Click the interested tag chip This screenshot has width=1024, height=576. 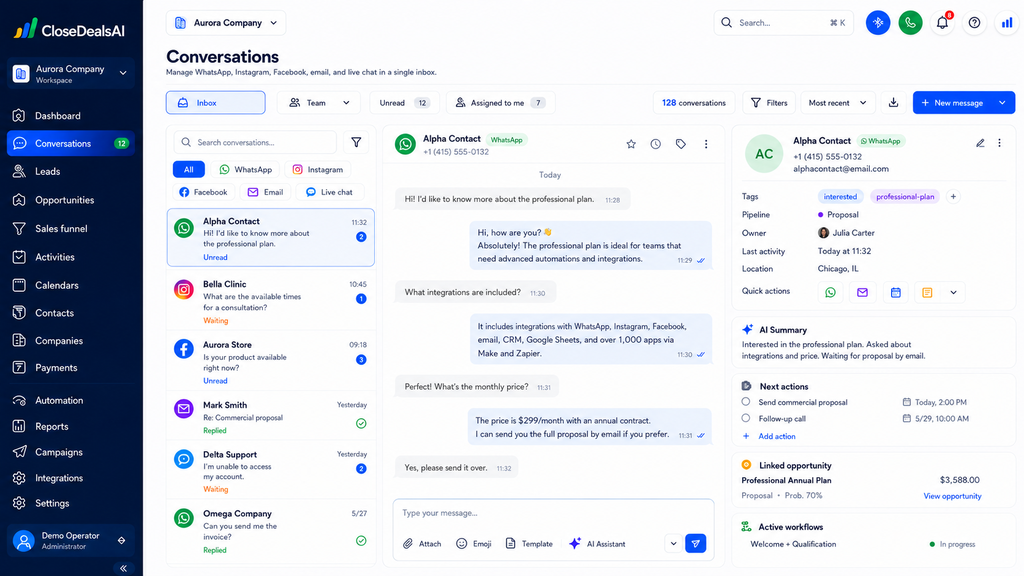tap(840, 197)
